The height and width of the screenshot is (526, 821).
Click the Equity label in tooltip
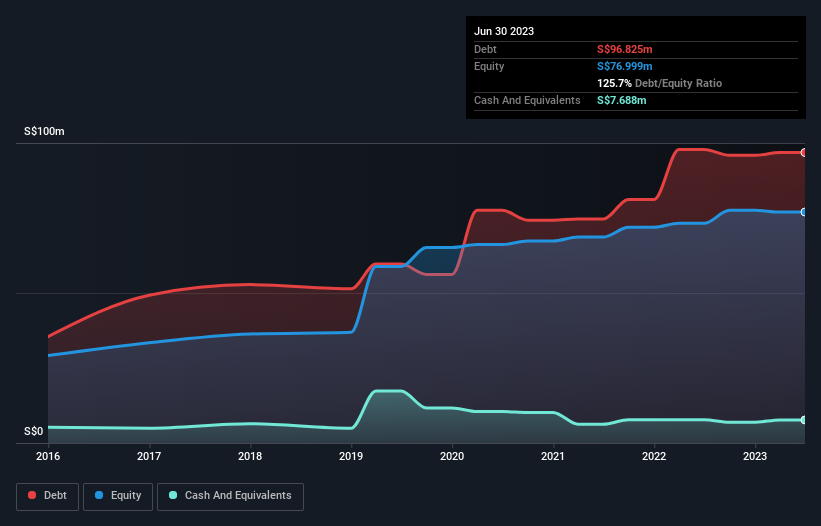(x=489, y=66)
